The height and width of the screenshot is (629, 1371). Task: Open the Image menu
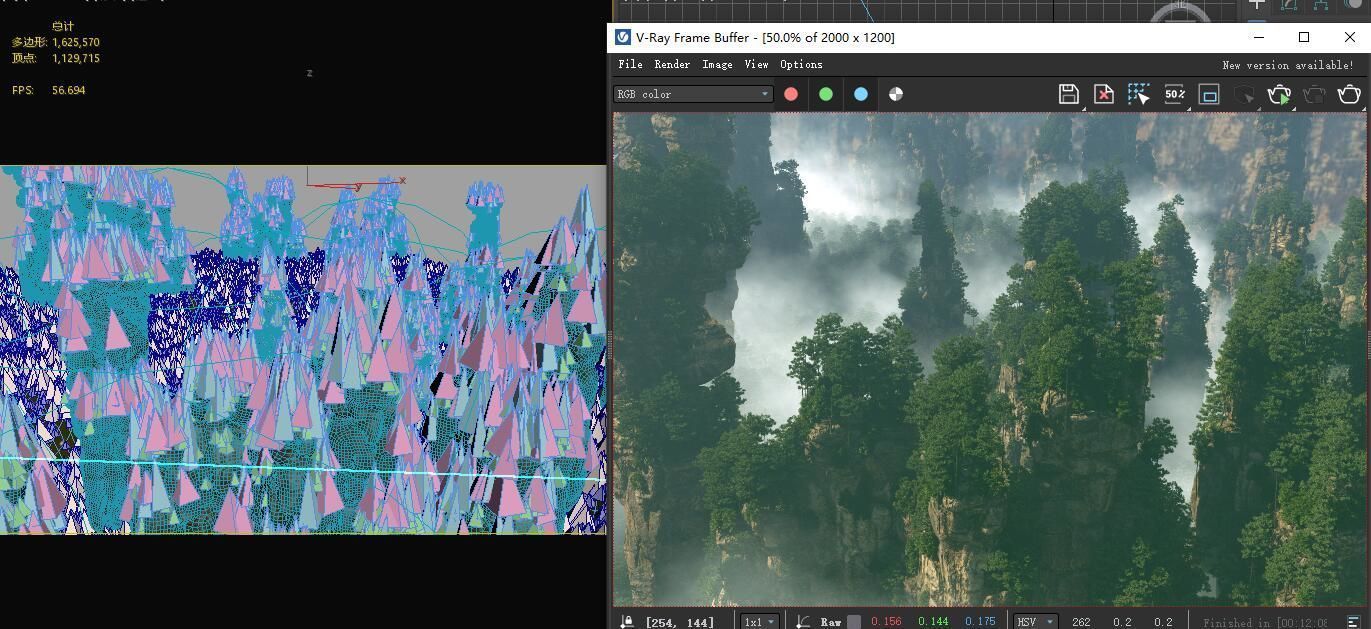click(x=717, y=64)
